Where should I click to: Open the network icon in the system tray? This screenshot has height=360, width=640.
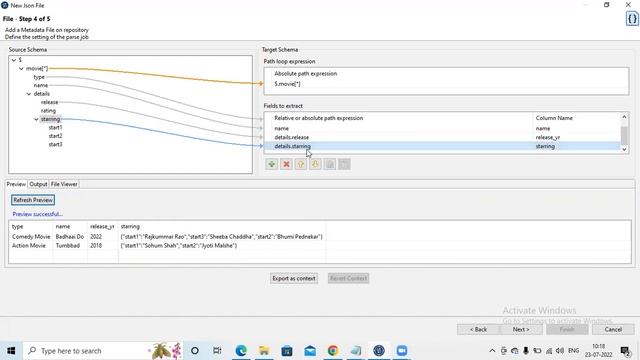(x=549, y=351)
